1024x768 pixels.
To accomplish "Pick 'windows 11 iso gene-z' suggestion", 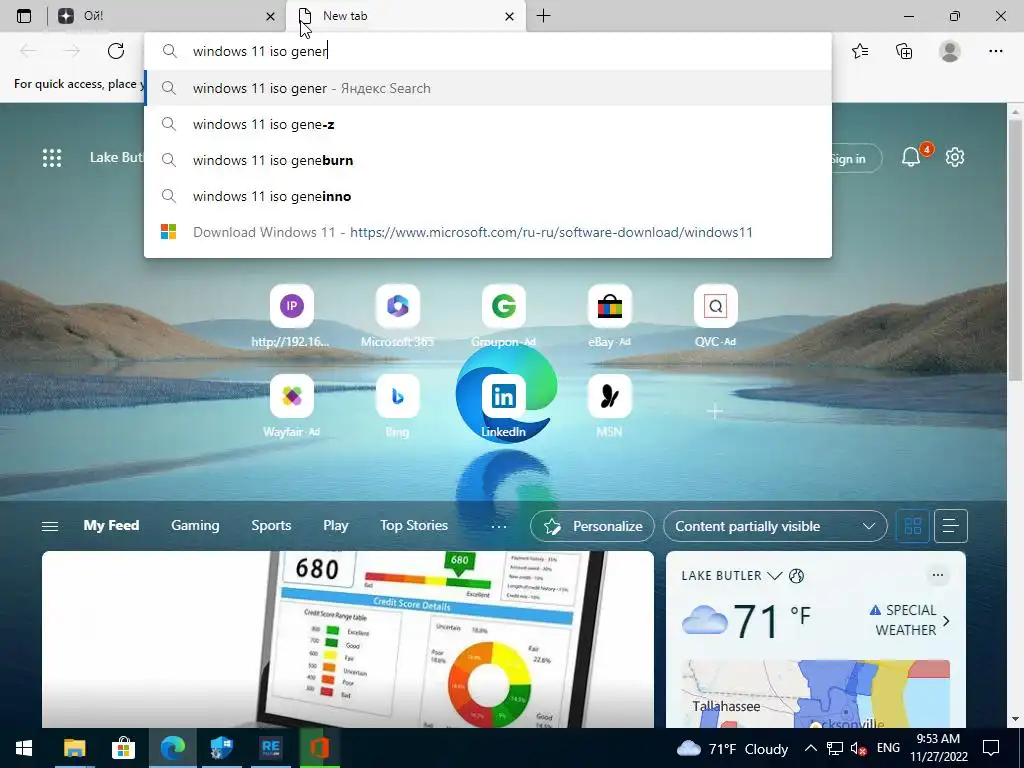I will click(488, 124).
